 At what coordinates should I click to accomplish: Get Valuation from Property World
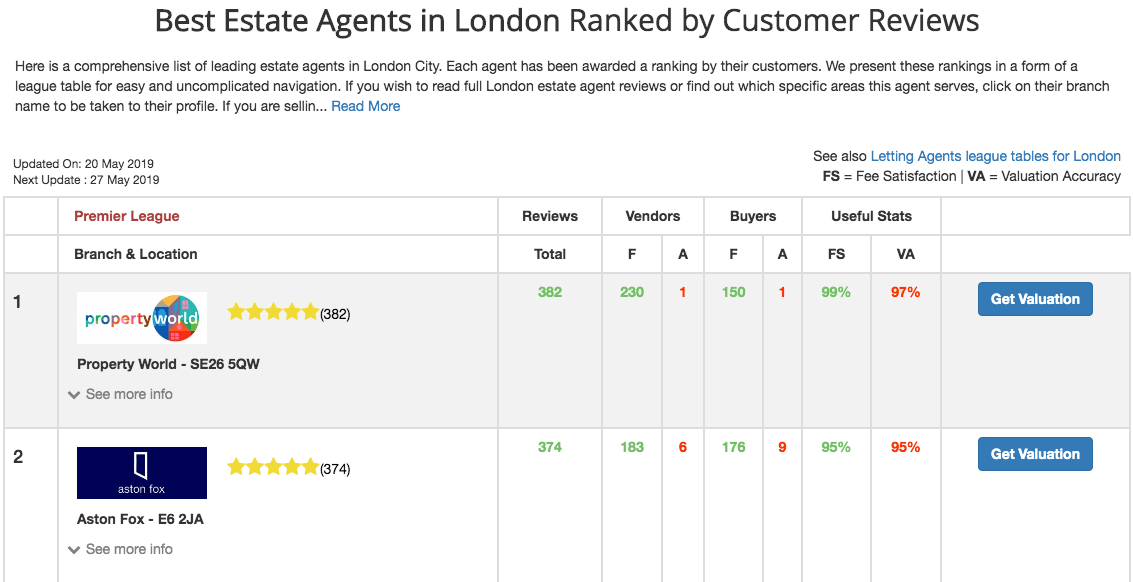1035,299
